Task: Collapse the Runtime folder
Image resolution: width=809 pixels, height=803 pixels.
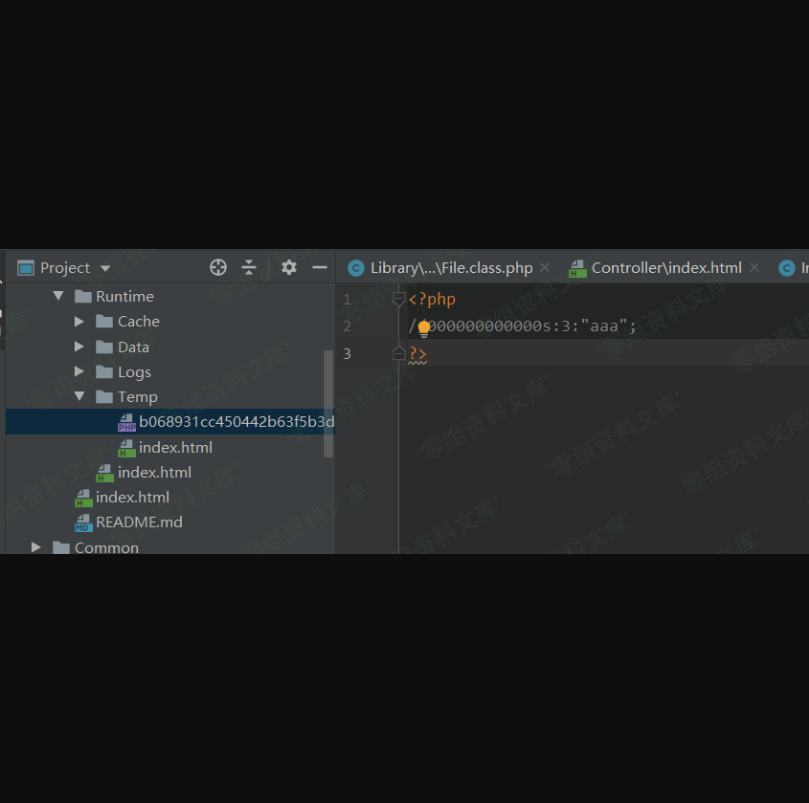Action: point(58,297)
